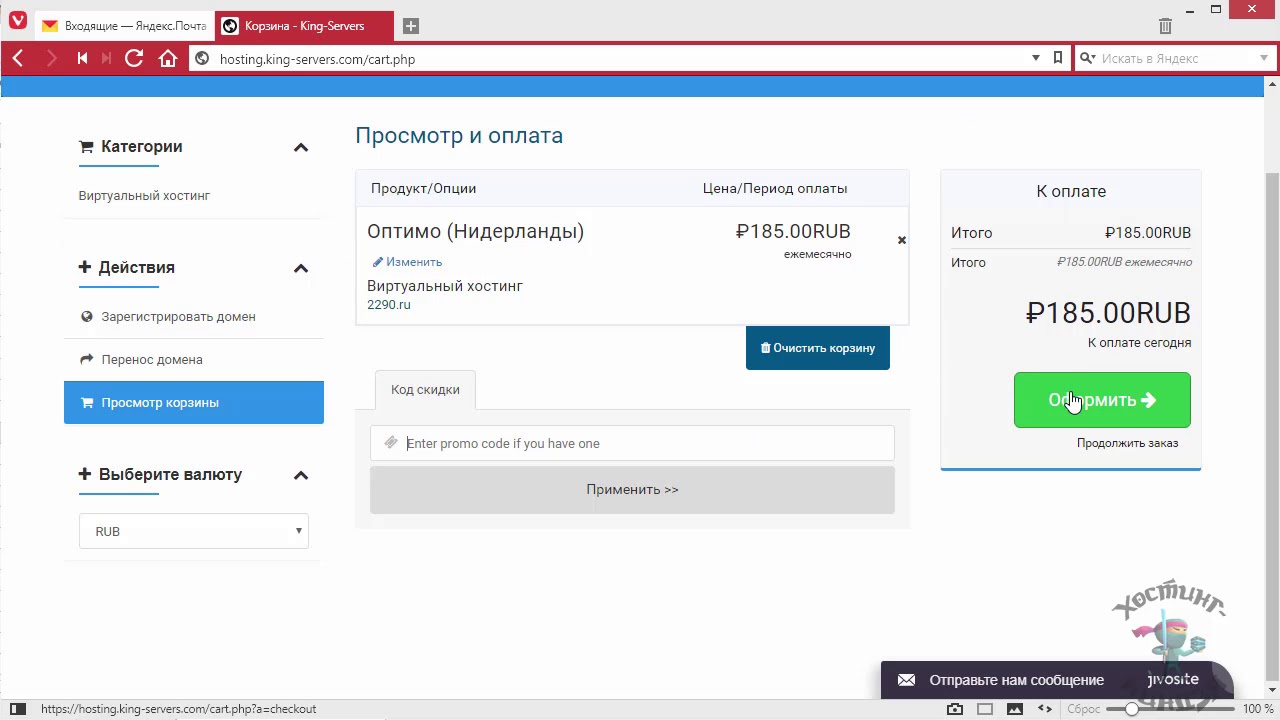Go back with the back arrow
The height and width of the screenshot is (720, 1280).
[18, 59]
